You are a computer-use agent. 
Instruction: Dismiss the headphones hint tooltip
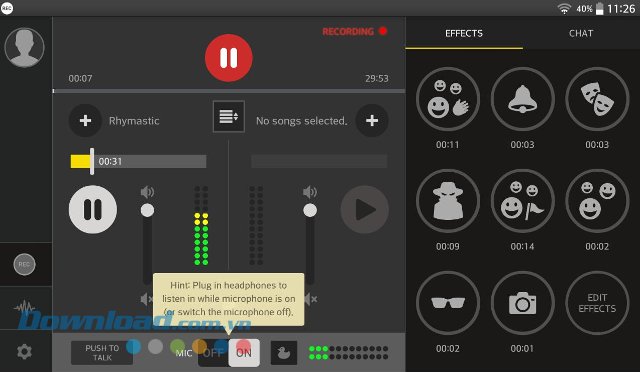(229, 299)
